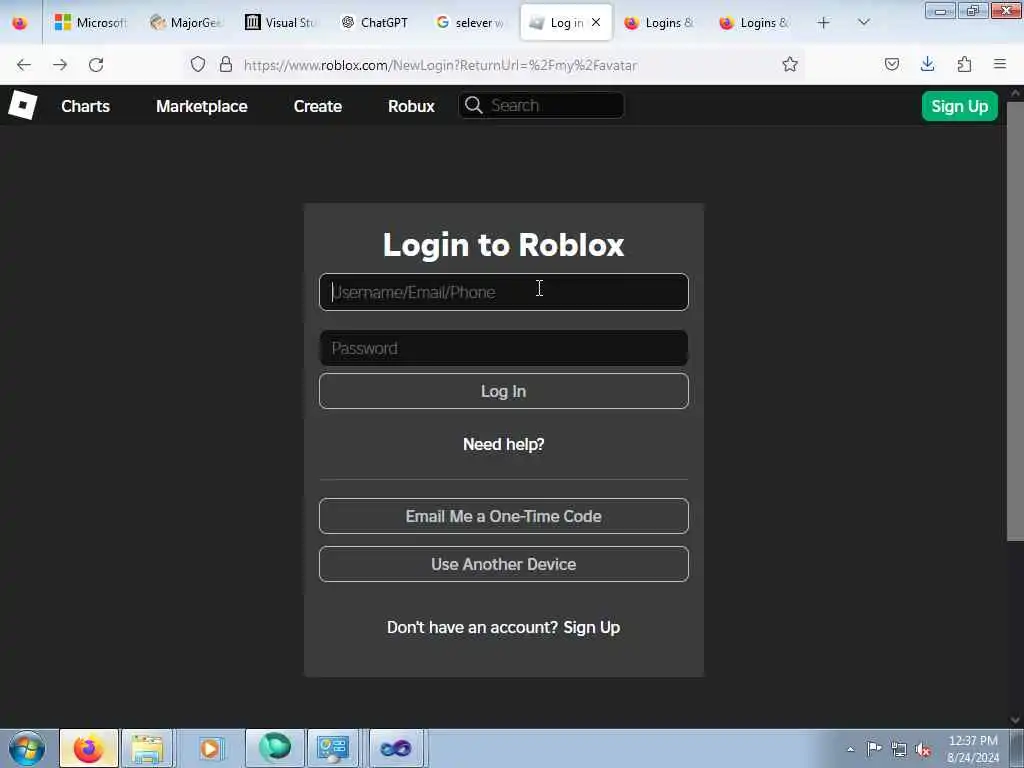Switch to the Microsoft tab
The image size is (1024, 768).
[89, 23]
